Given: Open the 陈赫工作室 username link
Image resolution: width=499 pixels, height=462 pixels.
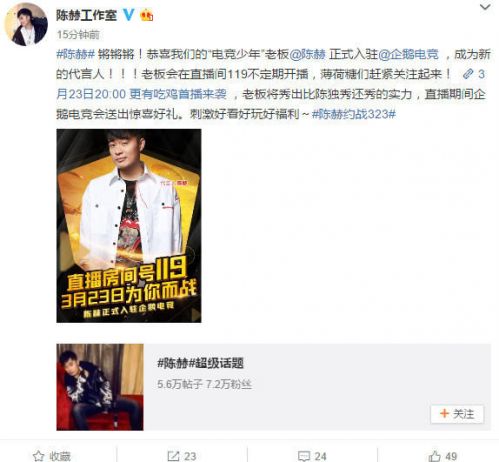Looking at the screenshot, I should pos(87,15).
